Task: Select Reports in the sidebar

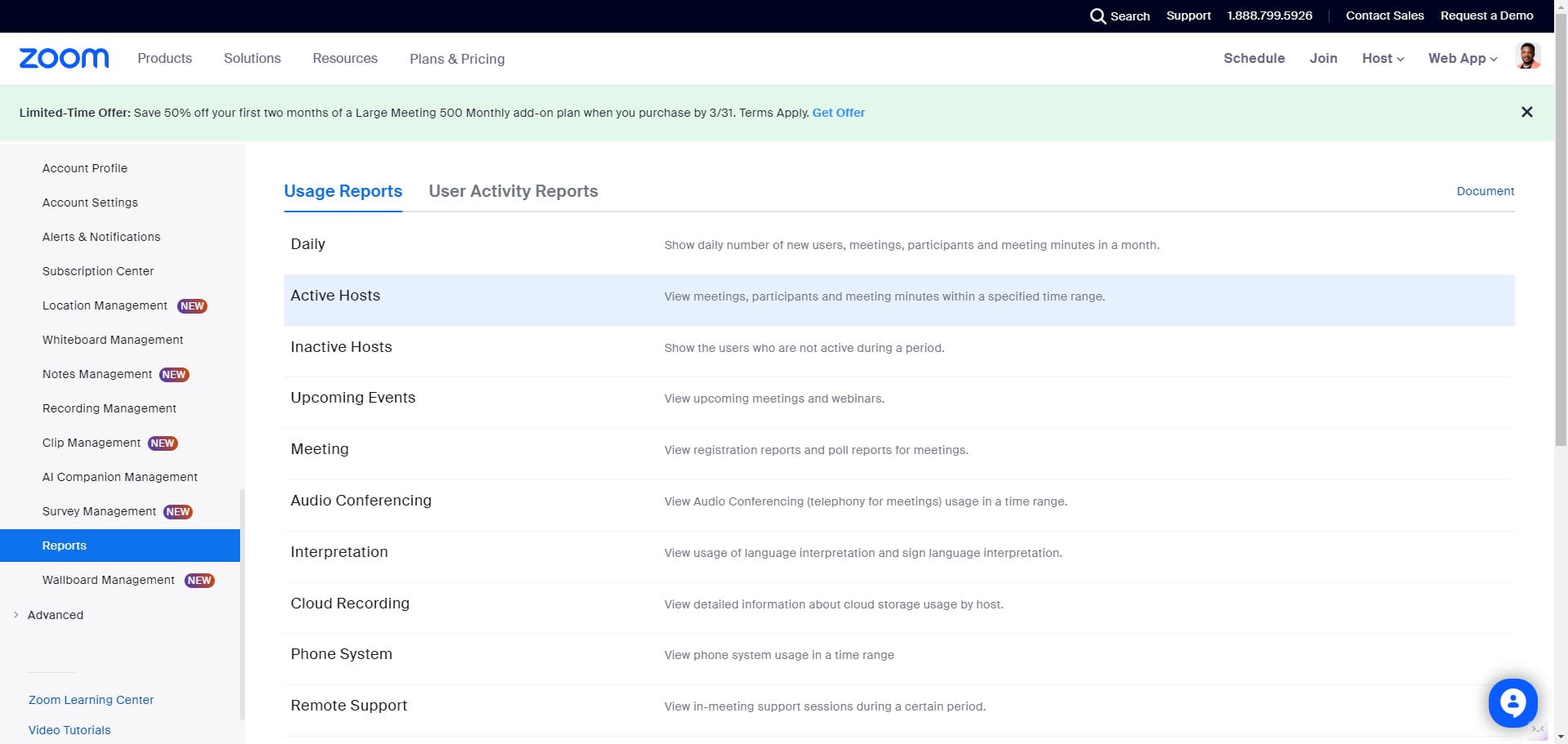Action: coord(65,546)
